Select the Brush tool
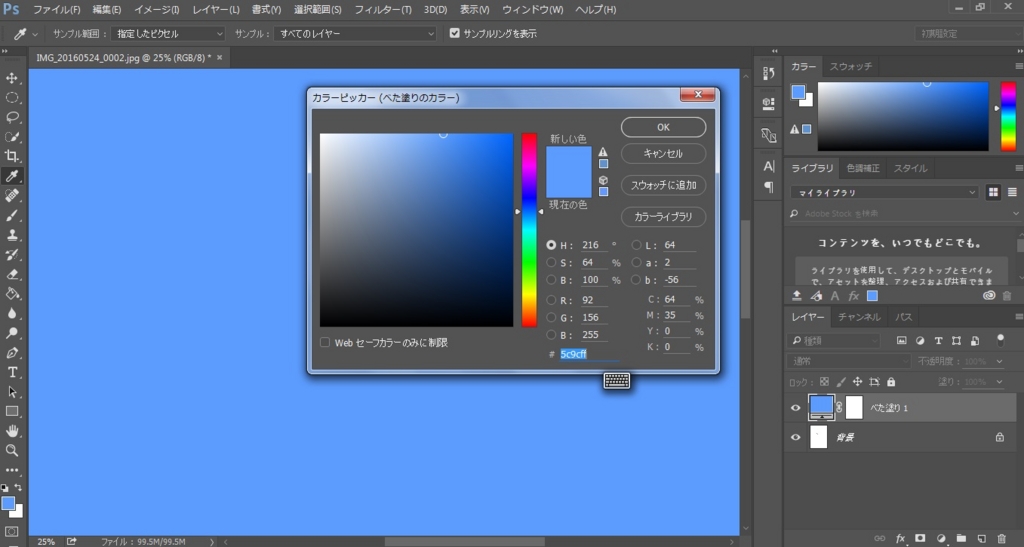 (x=12, y=215)
